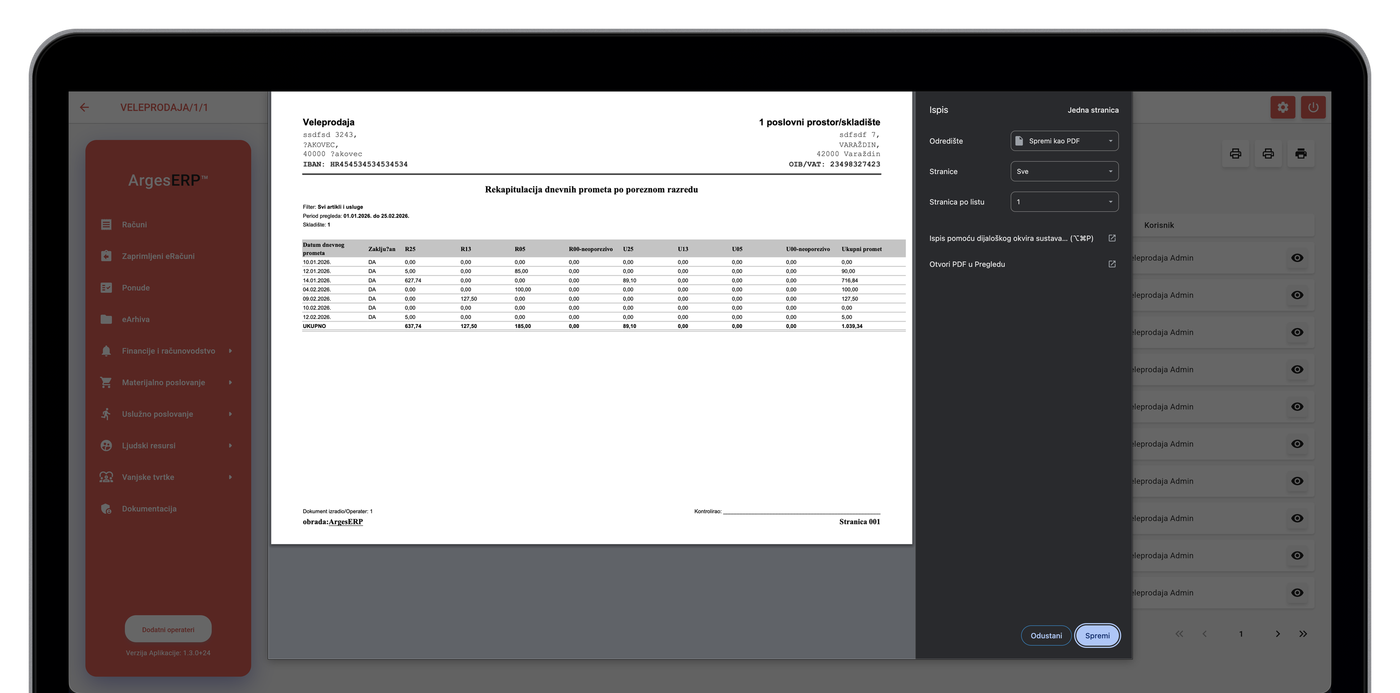Viewport: 1400px width, 693px height.
Task: Select Ponude in the sidebar menu
Action: [136, 288]
